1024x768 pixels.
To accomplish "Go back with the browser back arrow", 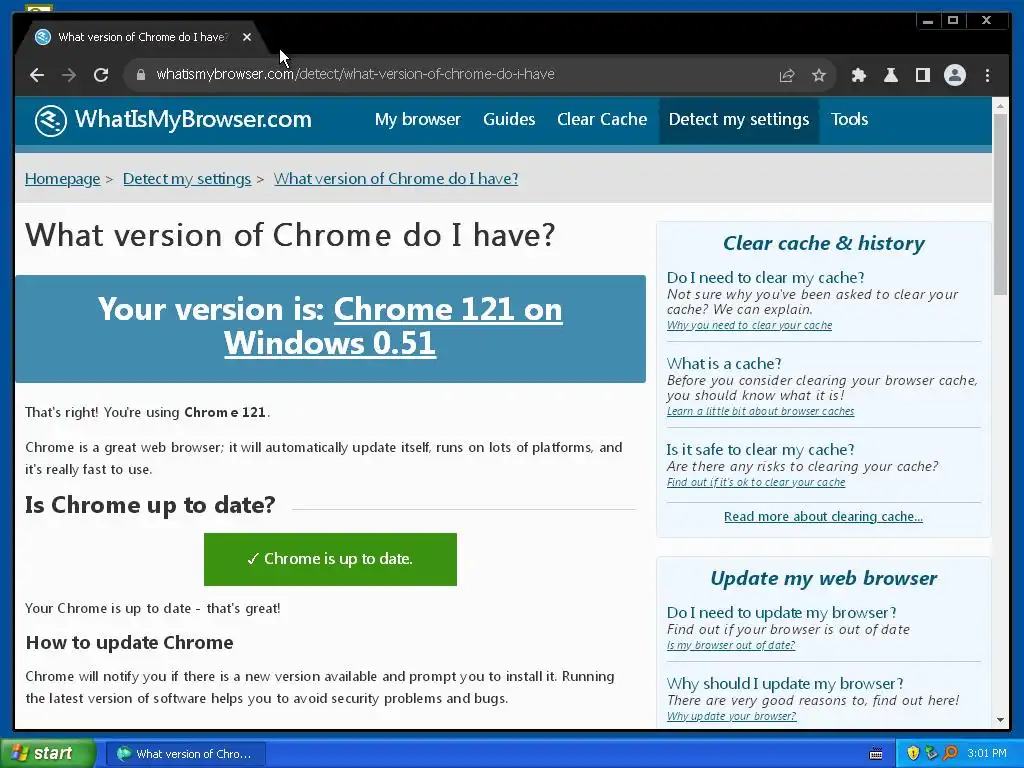I will [37, 75].
